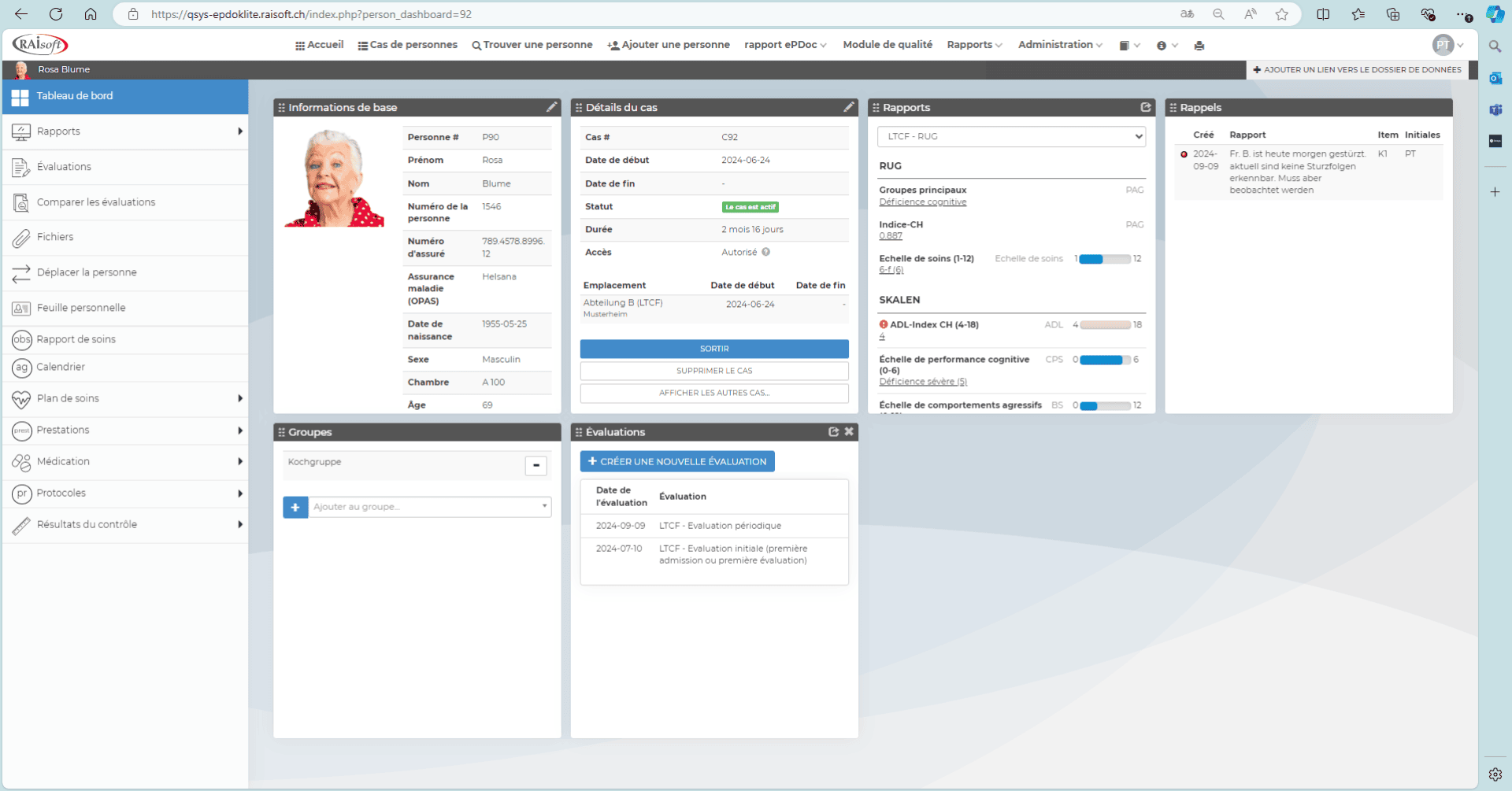Open the LTCF - RUG report dropdown

coord(1011,136)
